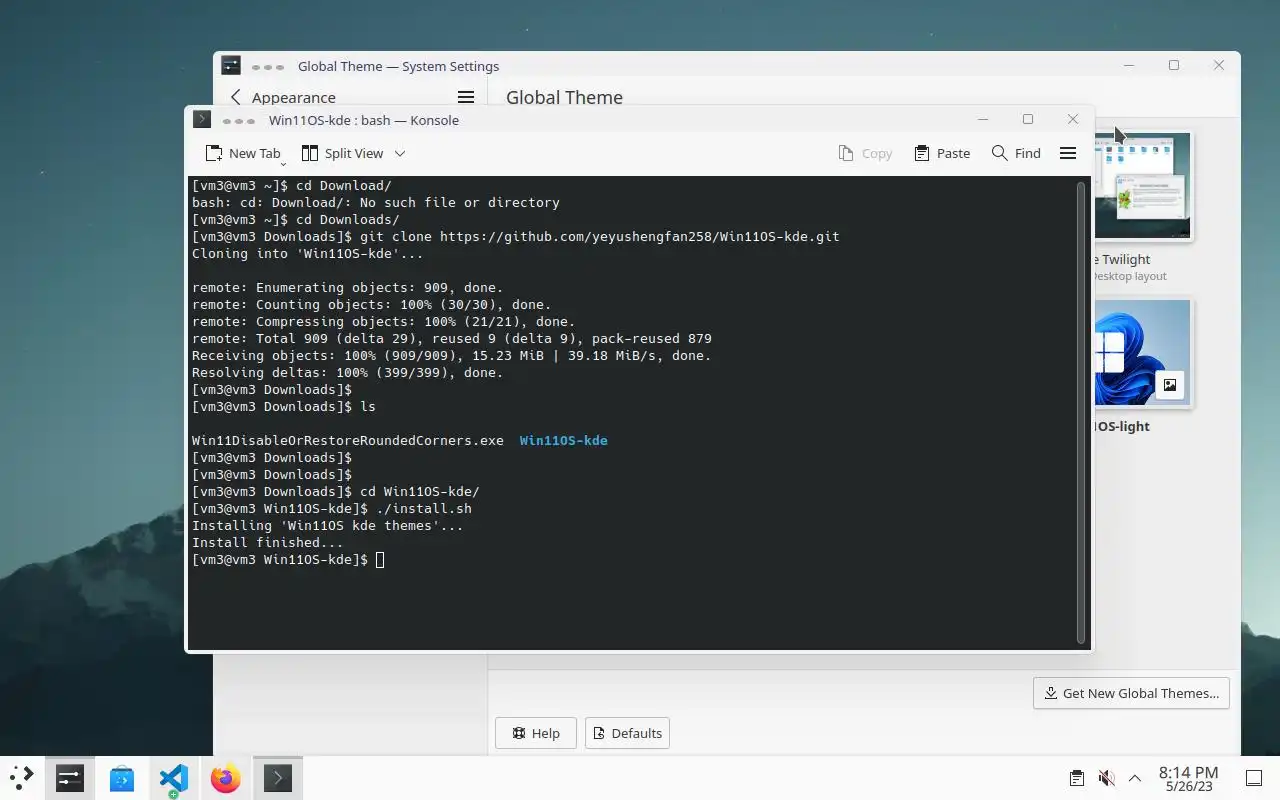Open the KDE application launcher

[22, 778]
